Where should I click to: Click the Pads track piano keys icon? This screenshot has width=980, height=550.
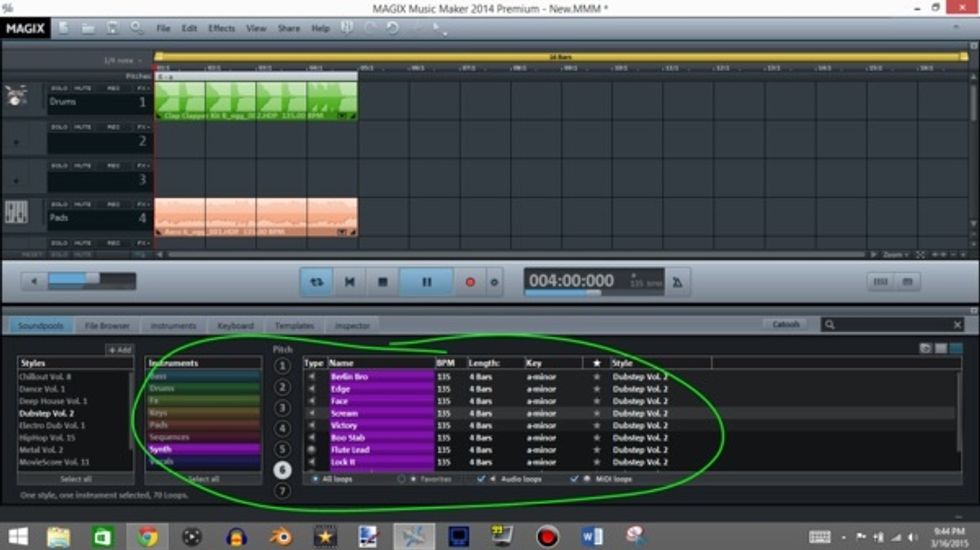point(16,211)
